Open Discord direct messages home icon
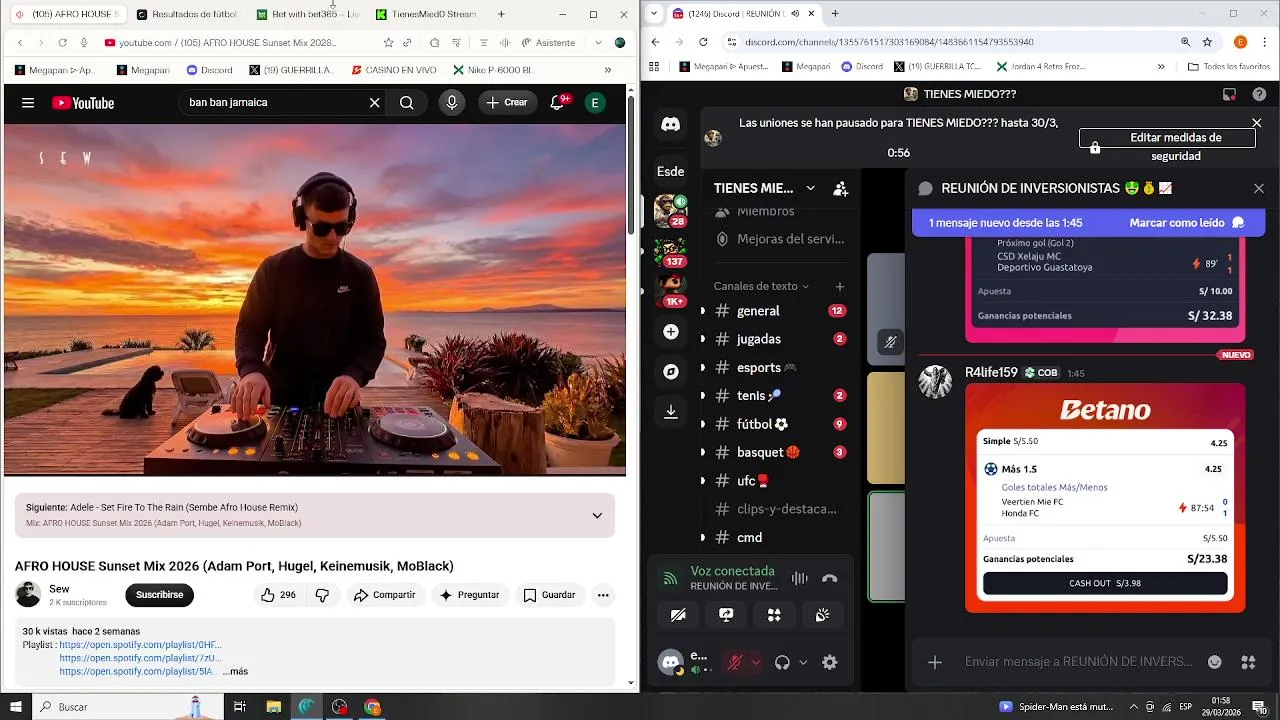The width and height of the screenshot is (1280, 720). [x=671, y=125]
